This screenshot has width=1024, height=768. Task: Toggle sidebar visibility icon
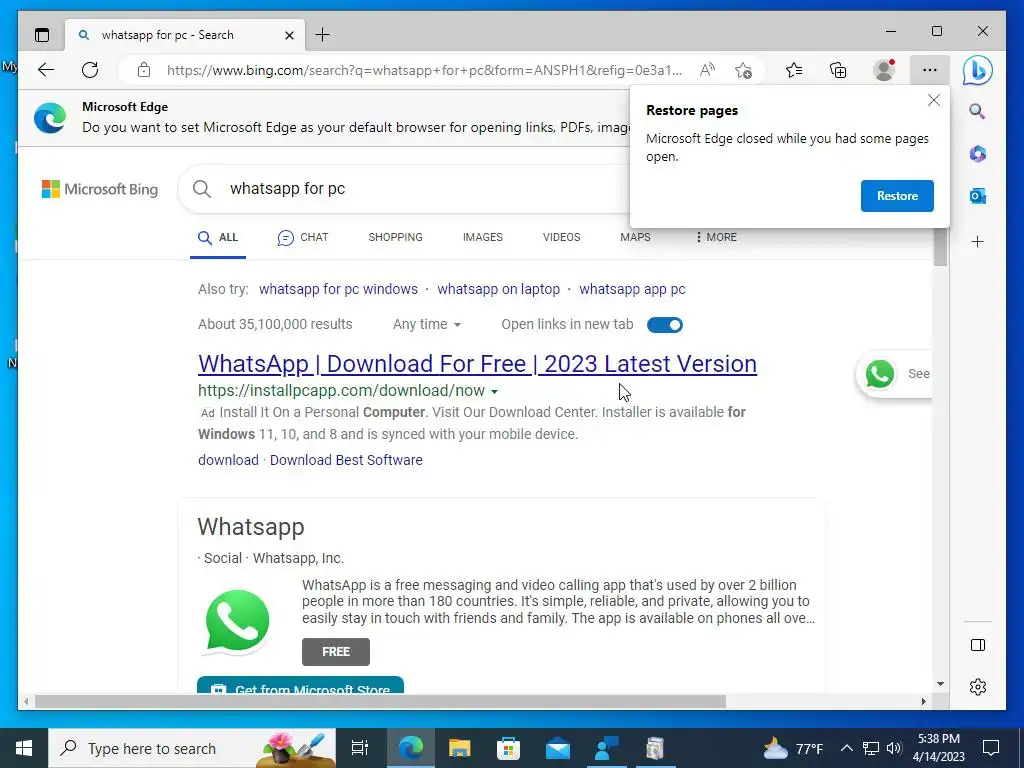point(978,645)
